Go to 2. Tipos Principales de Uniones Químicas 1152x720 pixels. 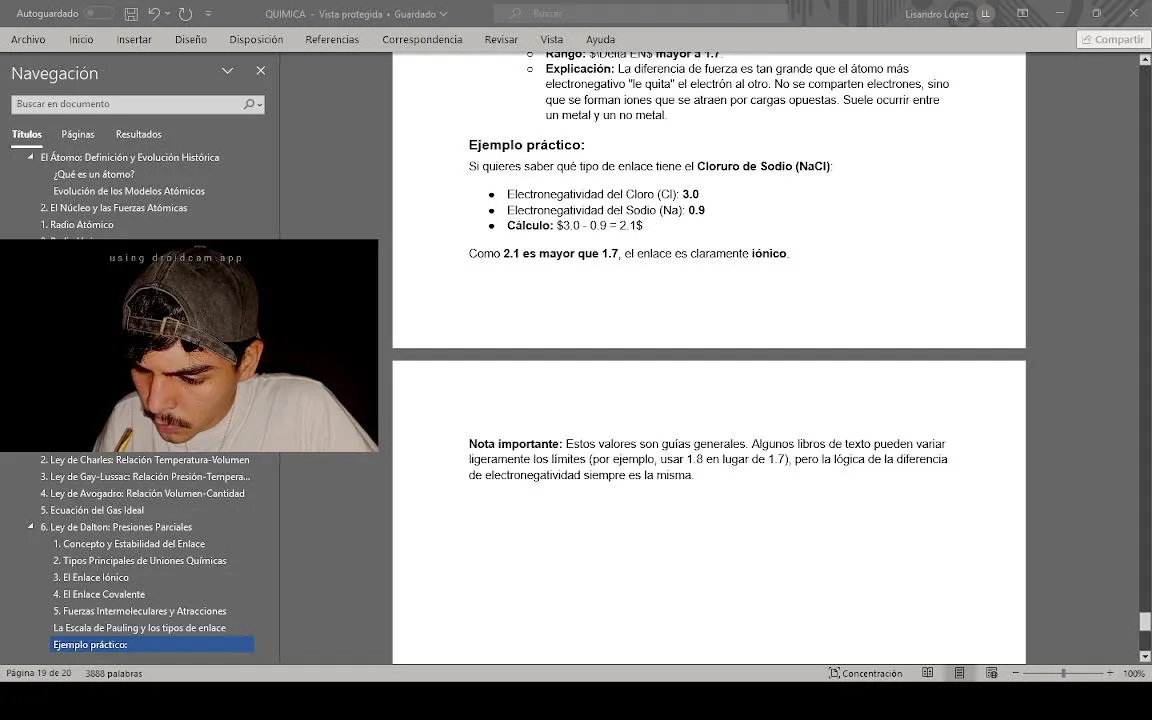140,561
